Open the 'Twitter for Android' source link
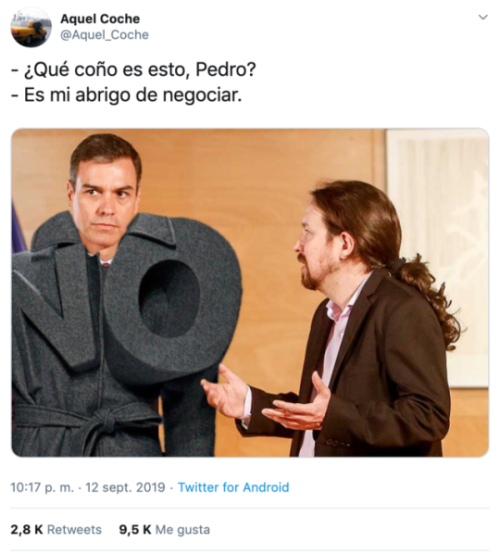Viewport: 500px width, 554px height. pos(233,488)
